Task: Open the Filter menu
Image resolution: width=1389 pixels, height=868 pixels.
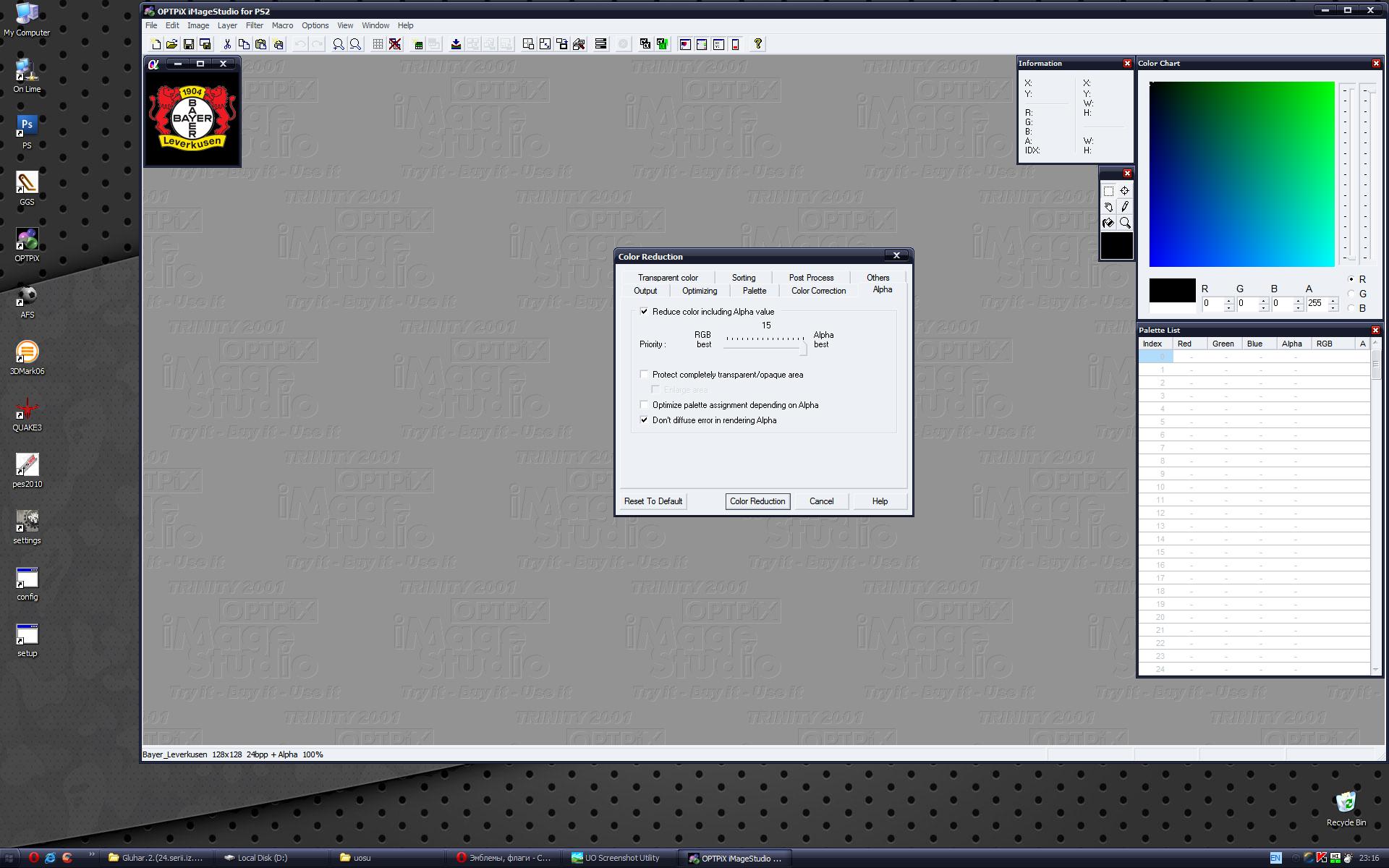Action: click(x=254, y=25)
